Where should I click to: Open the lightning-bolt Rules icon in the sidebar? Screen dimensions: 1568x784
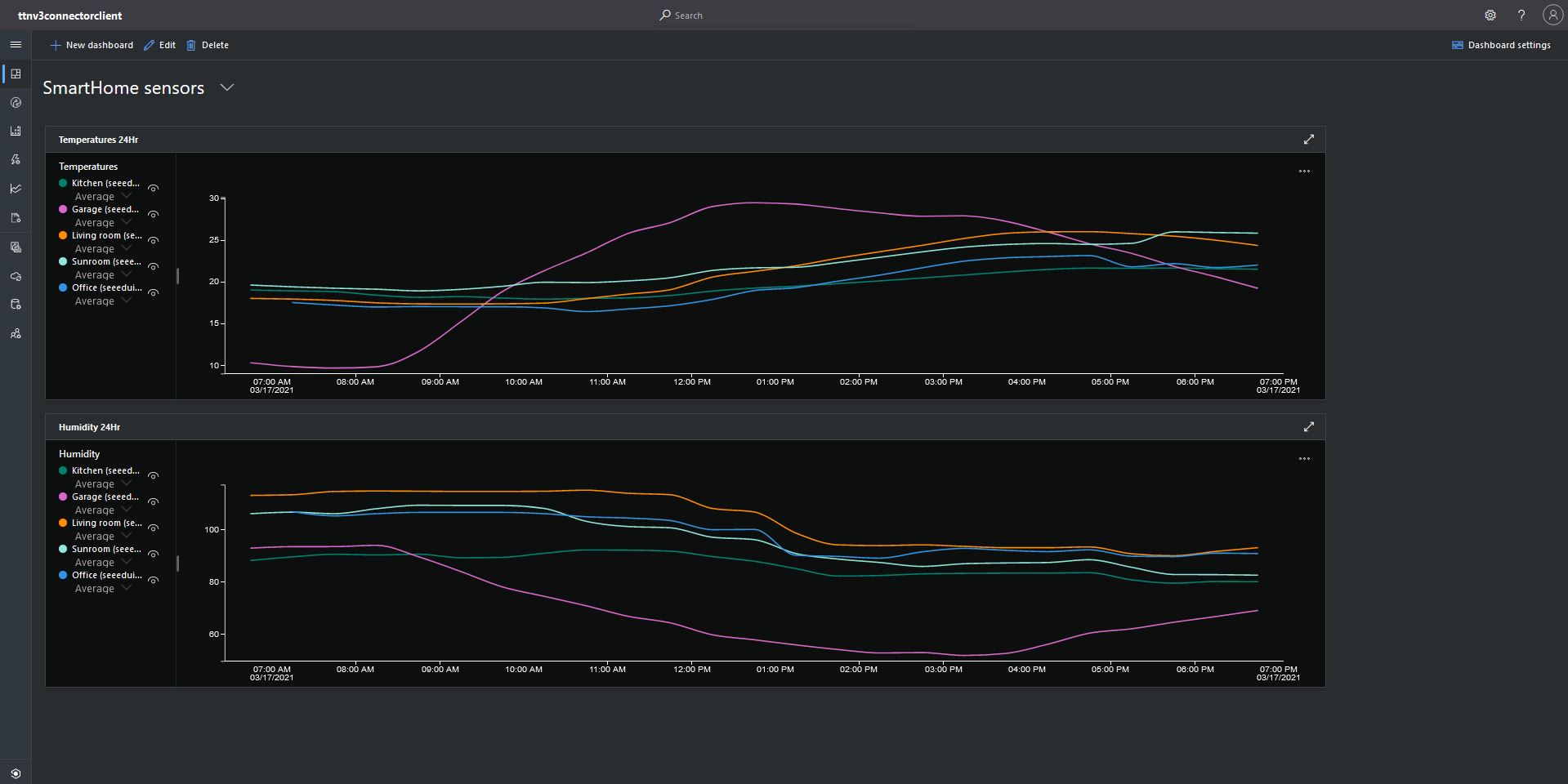pos(16,160)
